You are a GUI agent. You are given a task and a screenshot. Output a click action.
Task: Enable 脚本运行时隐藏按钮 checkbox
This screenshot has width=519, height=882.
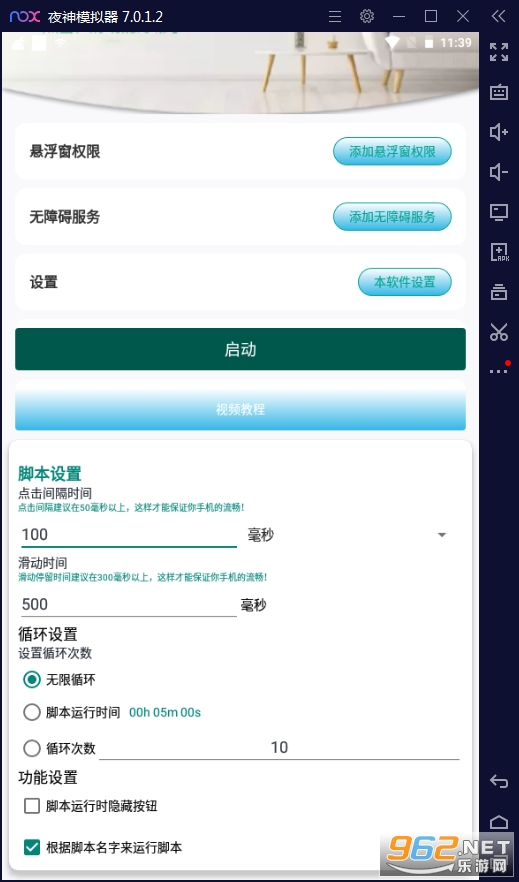(x=32, y=806)
